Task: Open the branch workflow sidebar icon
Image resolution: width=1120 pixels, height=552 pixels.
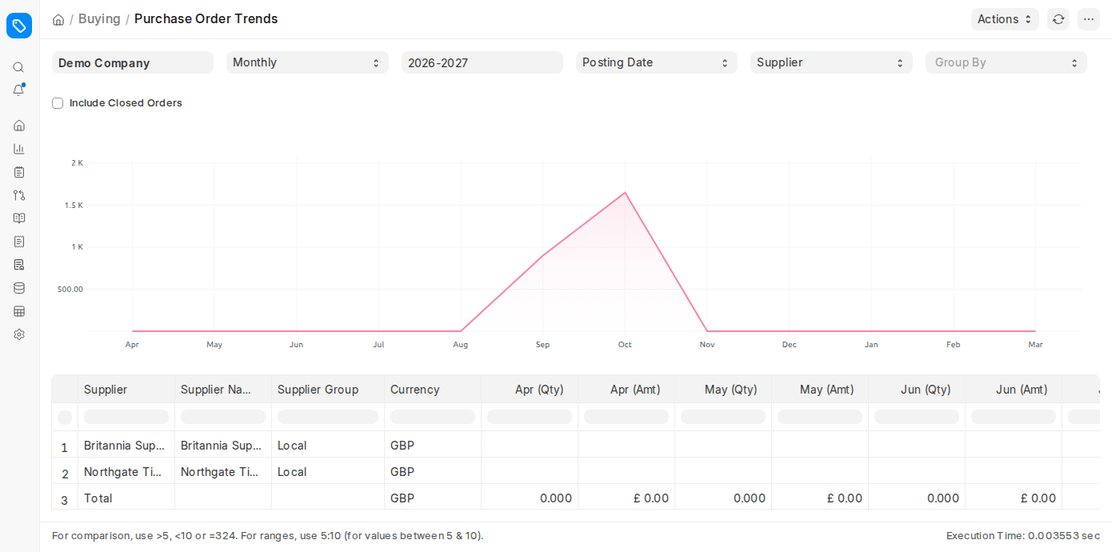Action: point(19,195)
